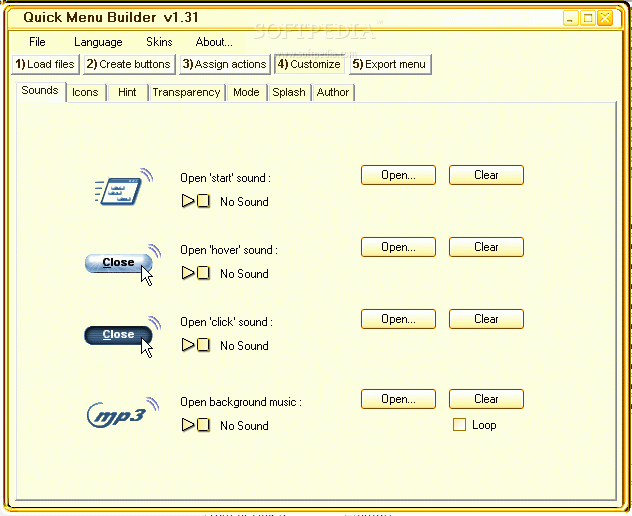This screenshot has height=516, width=632.
Task: Stop the background music preview
Action: click(x=204, y=424)
